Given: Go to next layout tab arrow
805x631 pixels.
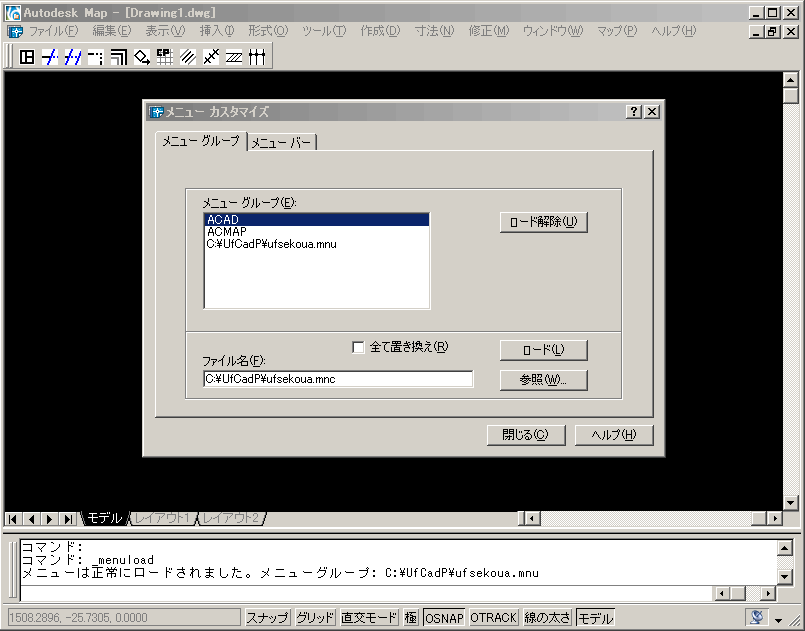Looking at the screenshot, I should (49, 519).
